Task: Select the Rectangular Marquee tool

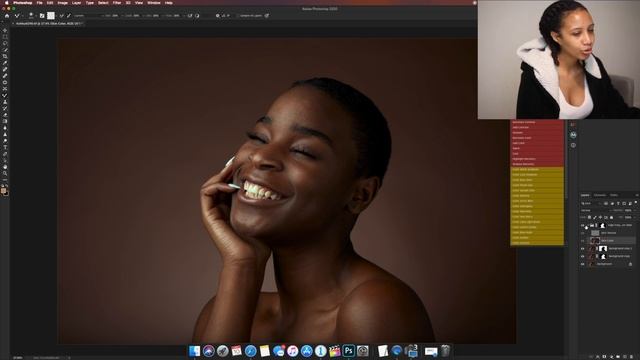Action: point(5,37)
